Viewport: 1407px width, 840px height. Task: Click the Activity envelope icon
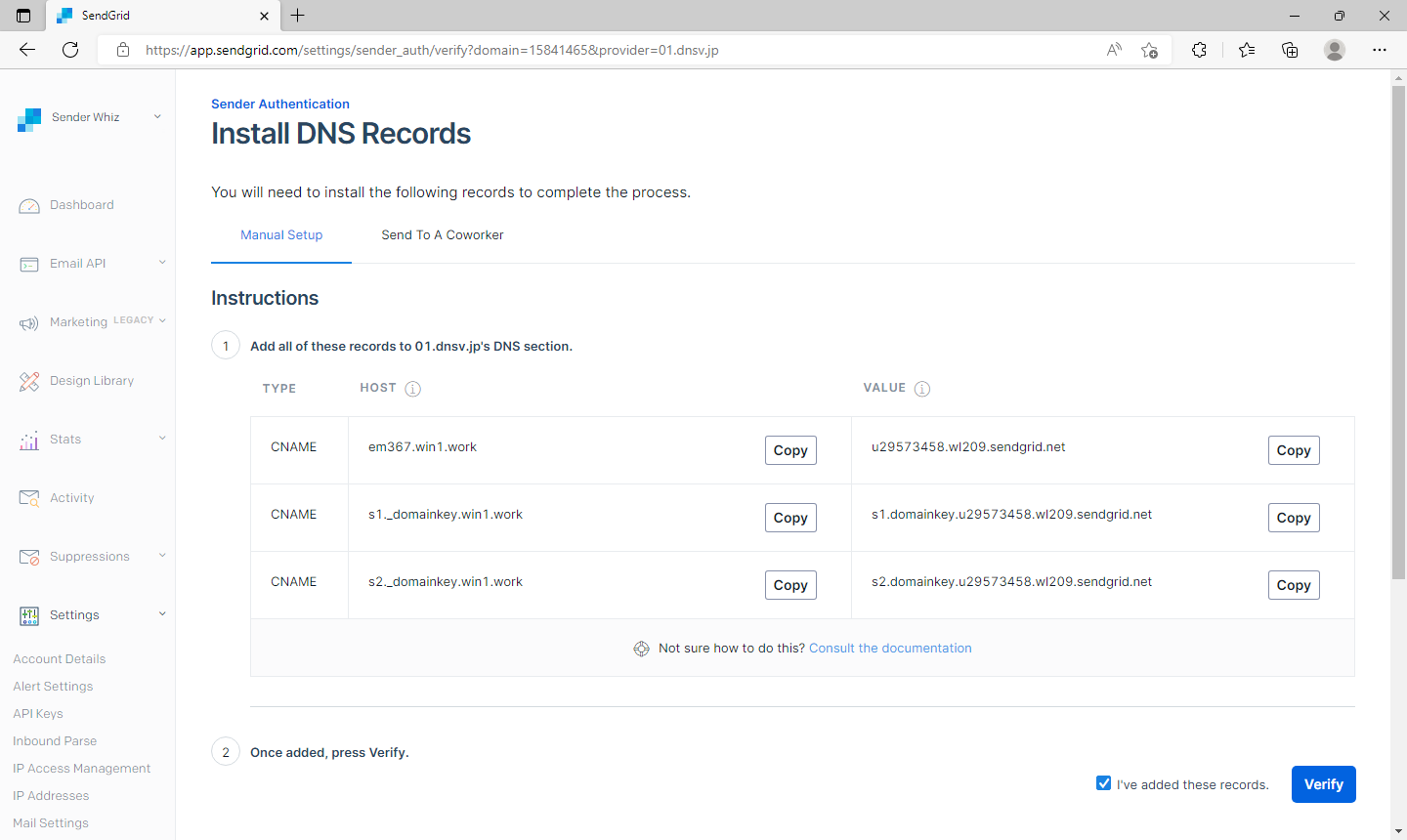click(29, 499)
